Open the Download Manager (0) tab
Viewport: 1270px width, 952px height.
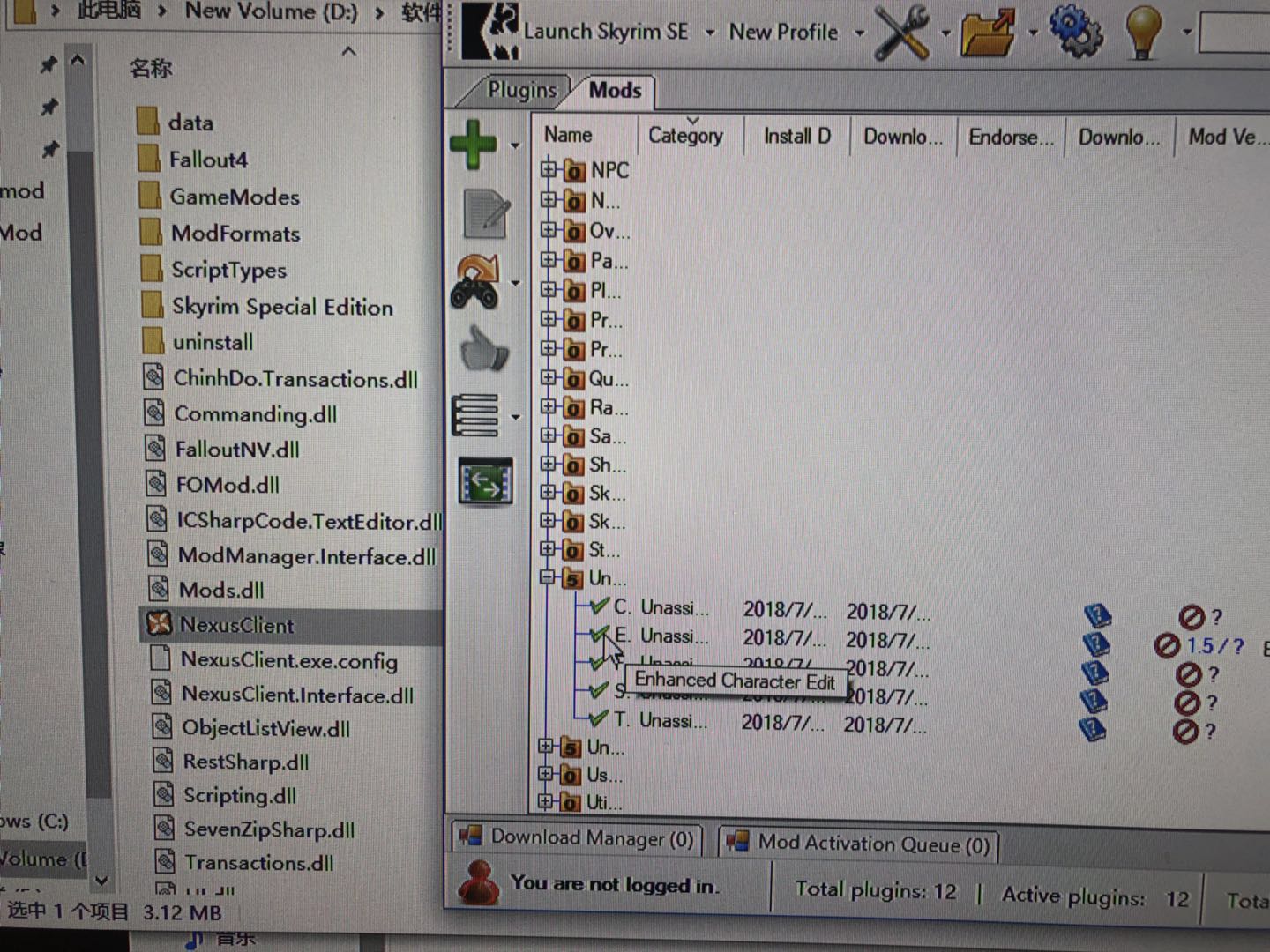tap(578, 837)
